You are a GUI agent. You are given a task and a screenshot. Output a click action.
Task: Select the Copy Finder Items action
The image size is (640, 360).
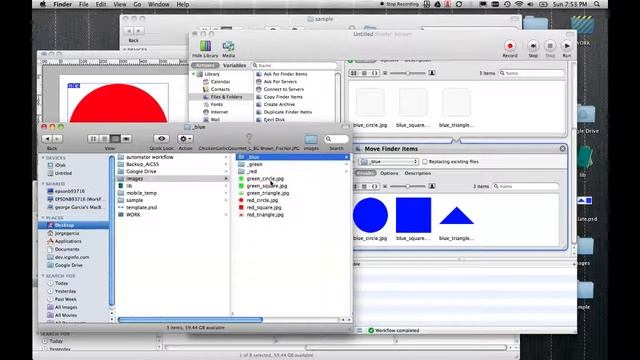click(x=283, y=97)
